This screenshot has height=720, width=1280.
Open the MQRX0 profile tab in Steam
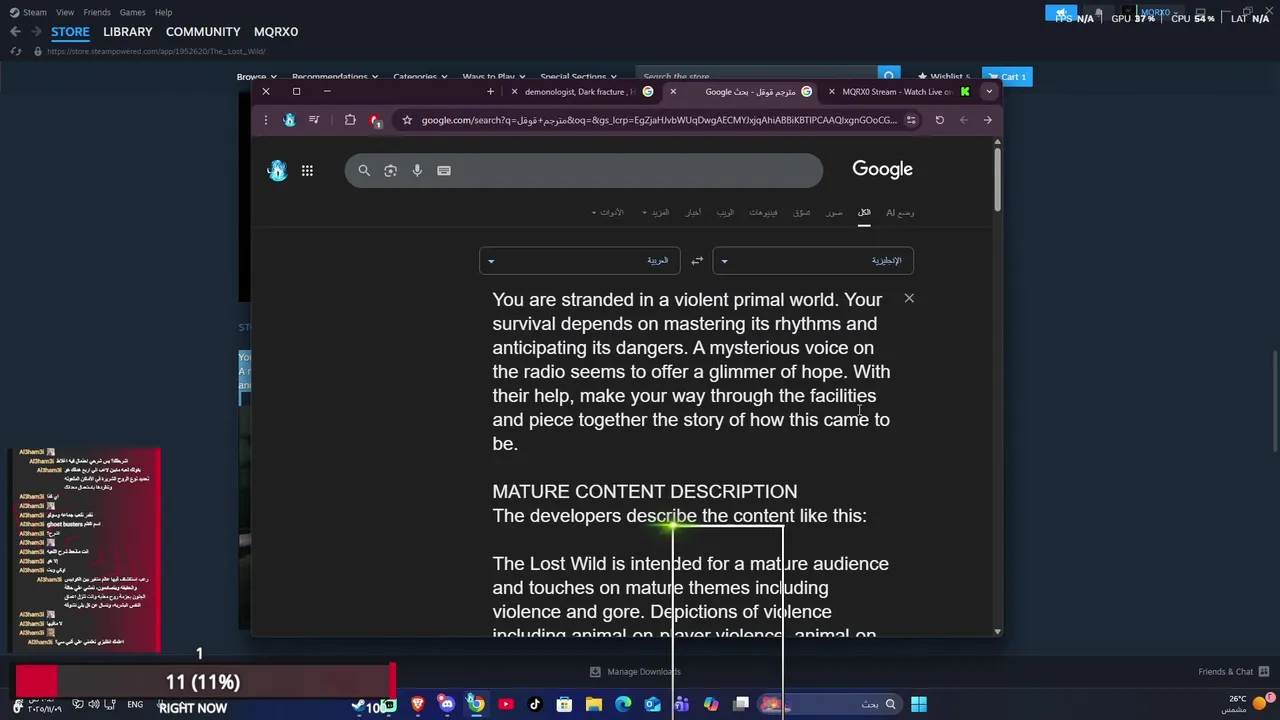point(276,32)
